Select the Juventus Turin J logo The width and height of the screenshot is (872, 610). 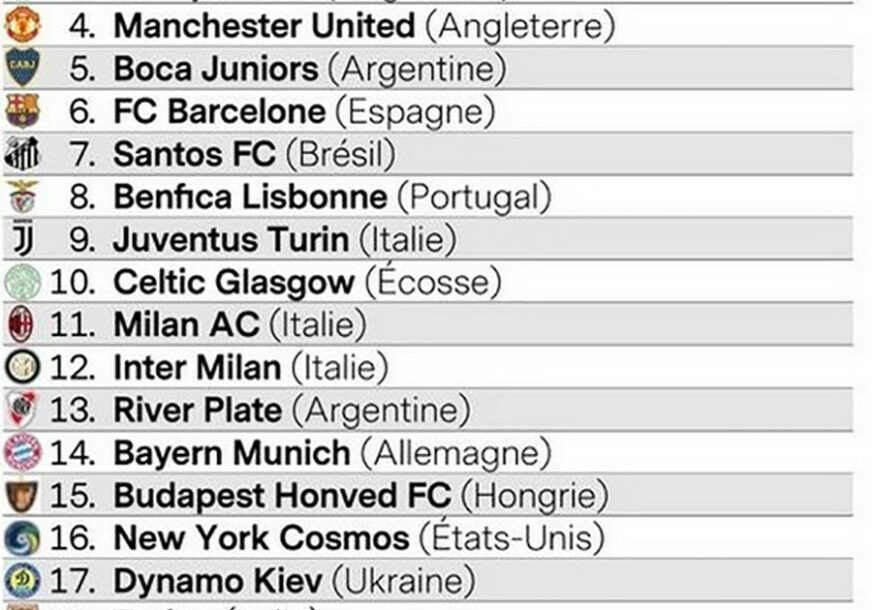click(x=22, y=239)
